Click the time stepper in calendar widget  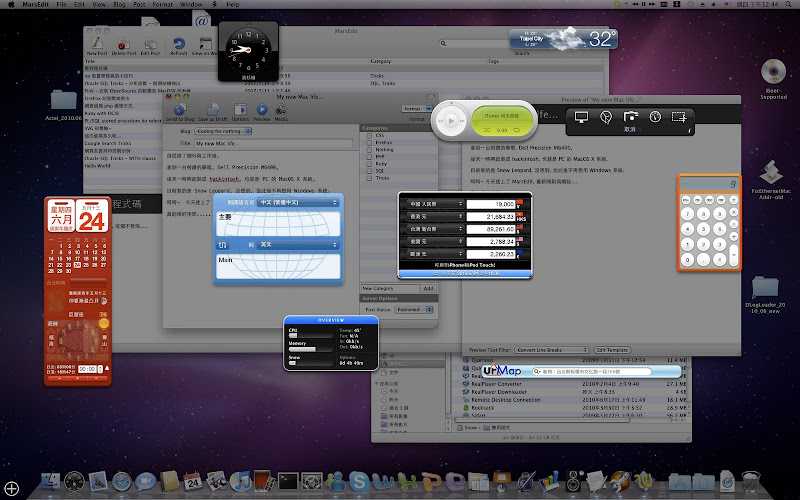[101, 369]
